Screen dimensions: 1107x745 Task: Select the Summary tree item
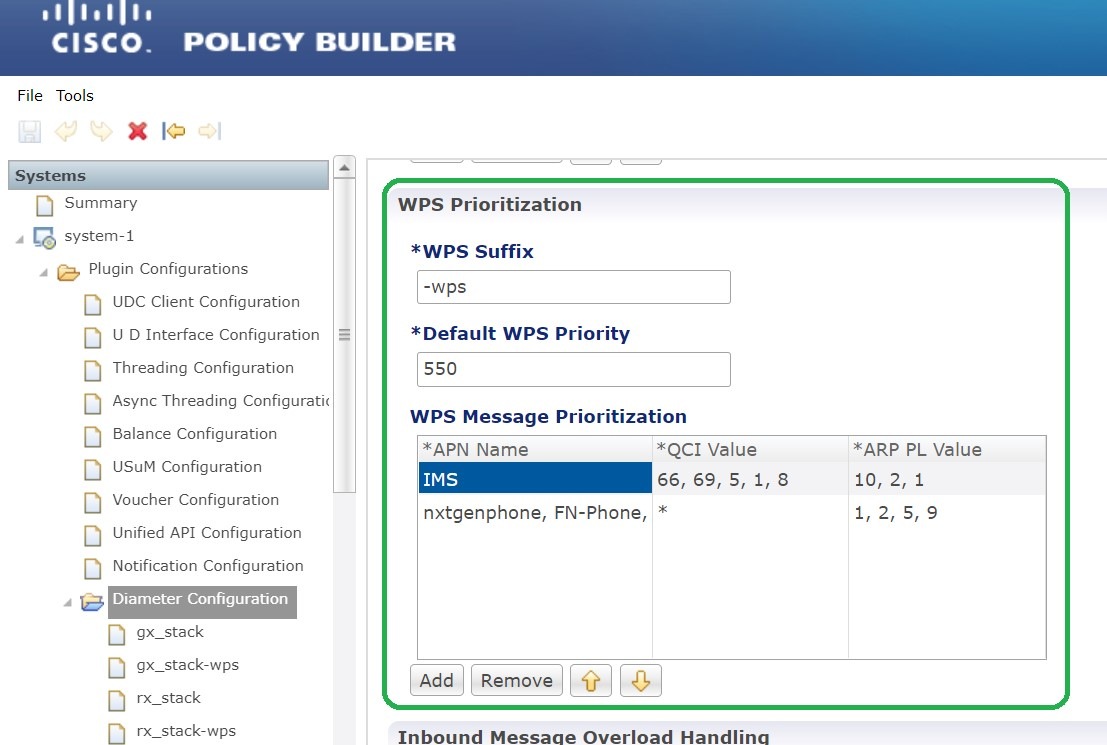click(x=101, y=203)
